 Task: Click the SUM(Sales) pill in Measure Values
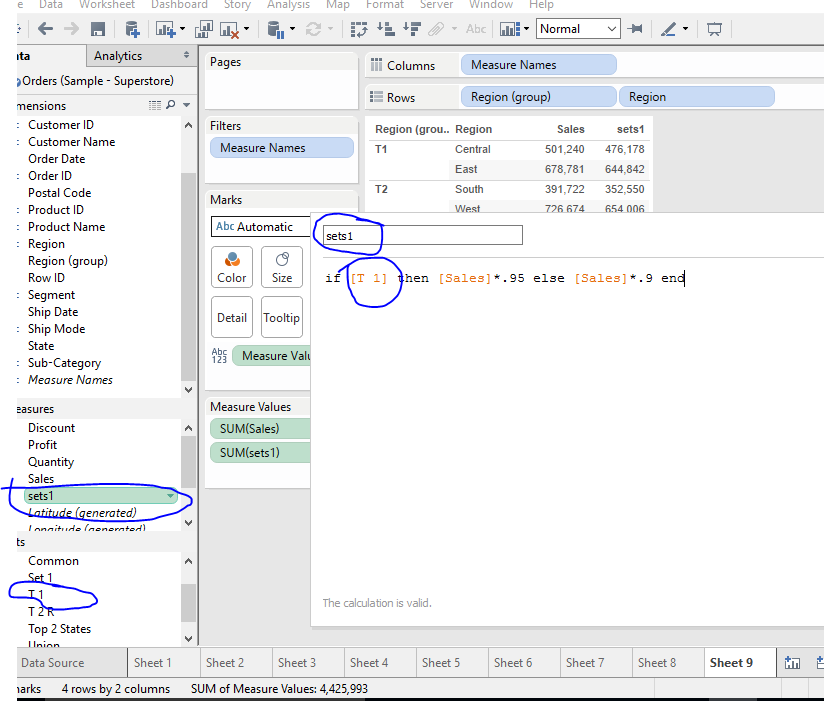[260, 429]
